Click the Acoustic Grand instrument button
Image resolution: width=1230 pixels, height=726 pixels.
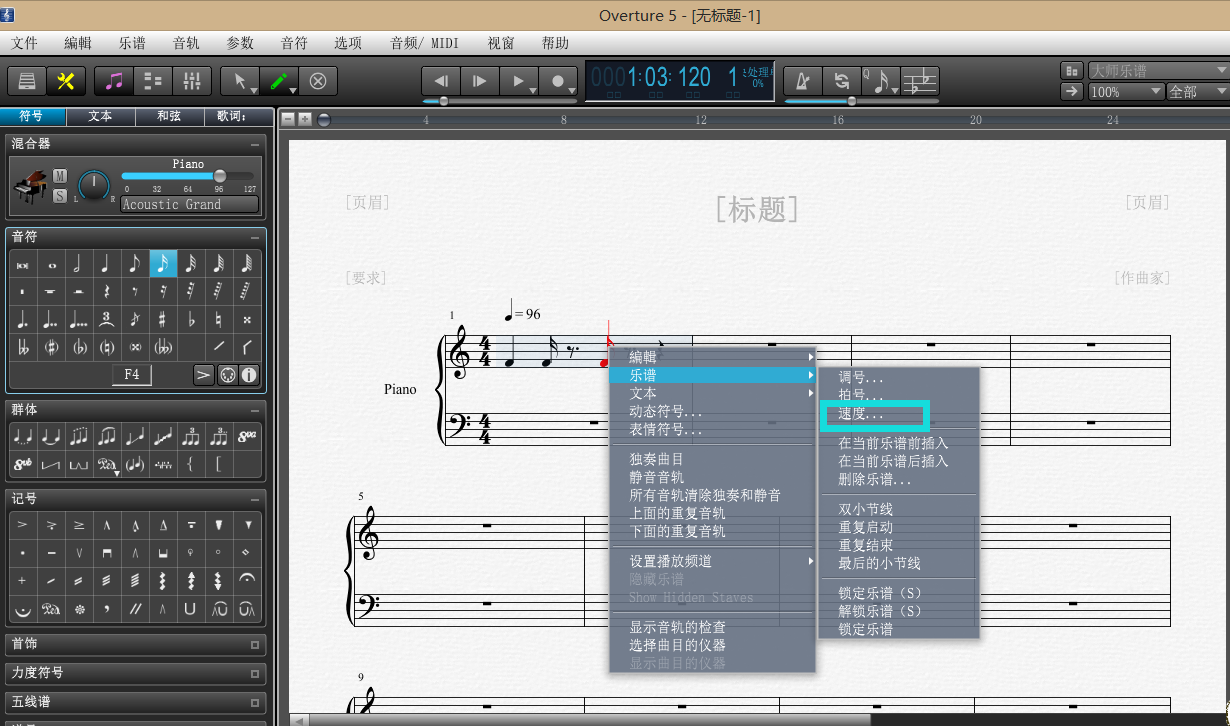pyautogui.click(x=189, y=204)
